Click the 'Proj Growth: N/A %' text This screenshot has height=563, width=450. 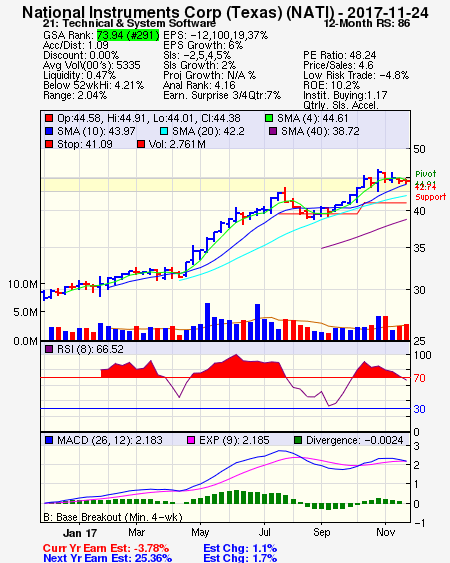[x=209, y=75]
